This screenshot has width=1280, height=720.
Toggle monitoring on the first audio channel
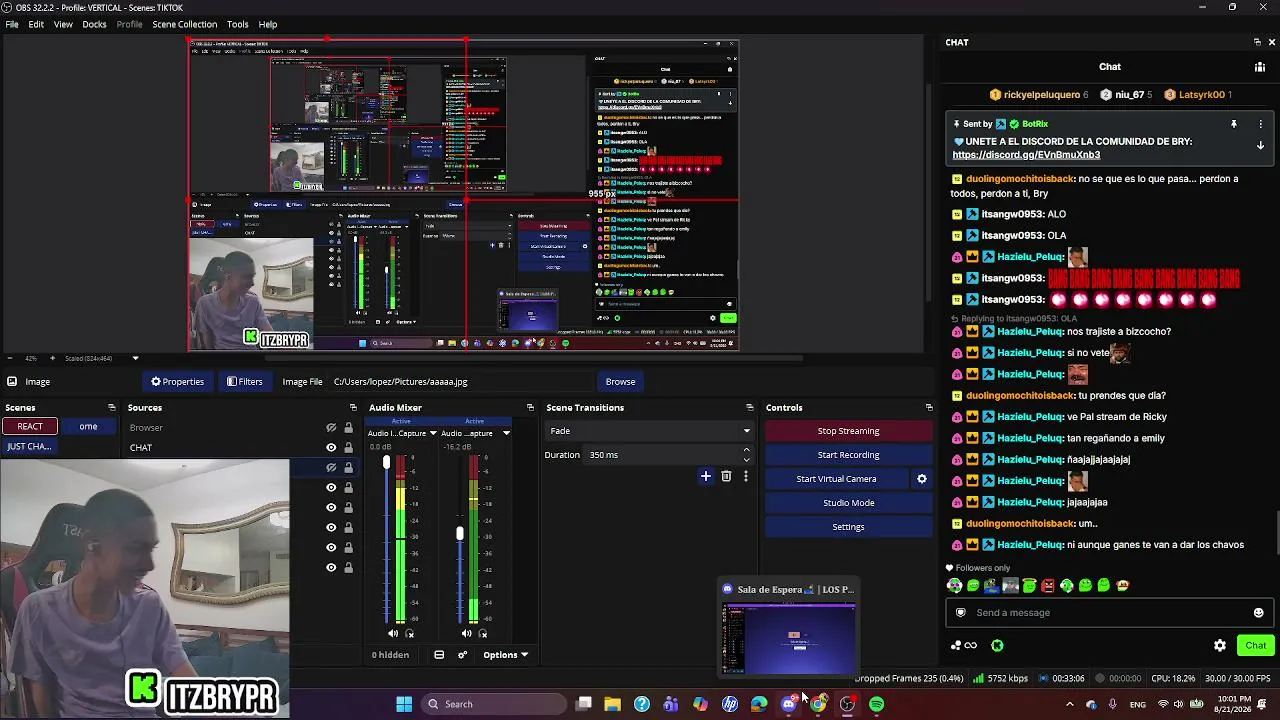click(x=409, y=633)
